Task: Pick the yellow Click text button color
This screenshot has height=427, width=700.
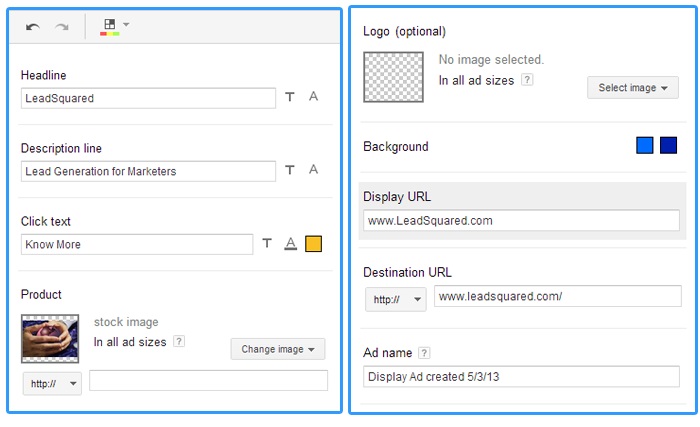Action: pyautogui.click(x=313, y=244)
